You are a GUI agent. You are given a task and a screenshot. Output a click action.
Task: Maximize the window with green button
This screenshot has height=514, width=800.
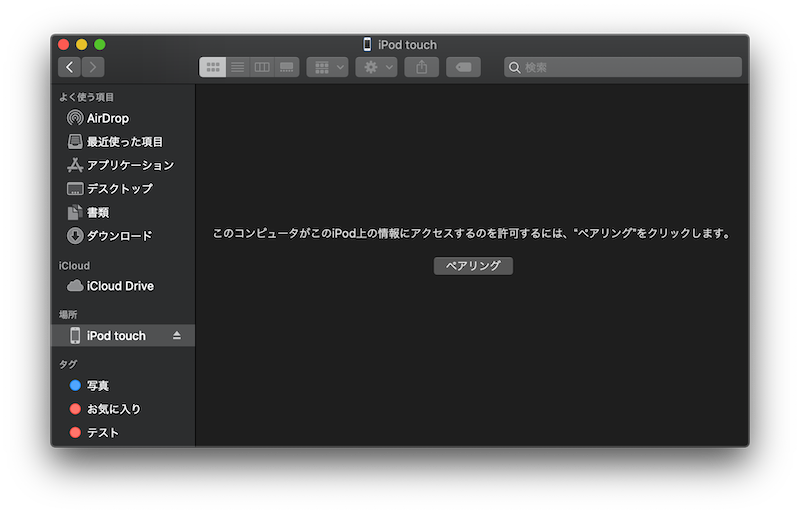coord(100,44)
